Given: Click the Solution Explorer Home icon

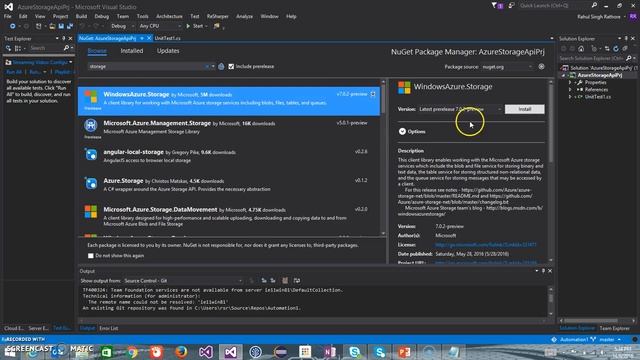Looking at the screenshot, I should pos(581,49).
